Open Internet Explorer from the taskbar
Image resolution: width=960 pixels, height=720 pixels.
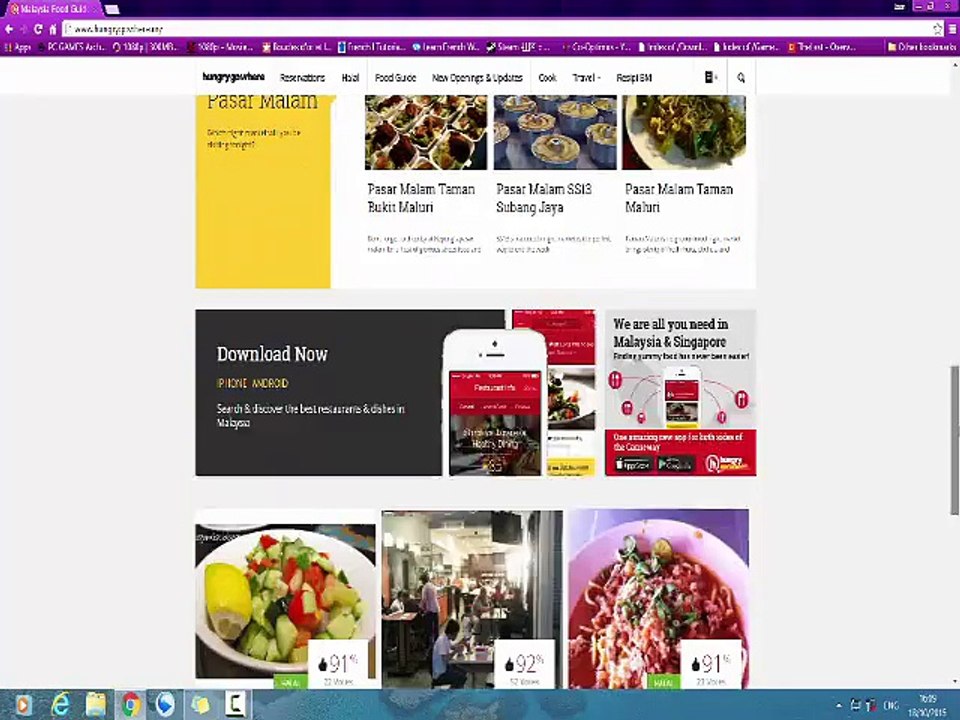pos(60,705)
